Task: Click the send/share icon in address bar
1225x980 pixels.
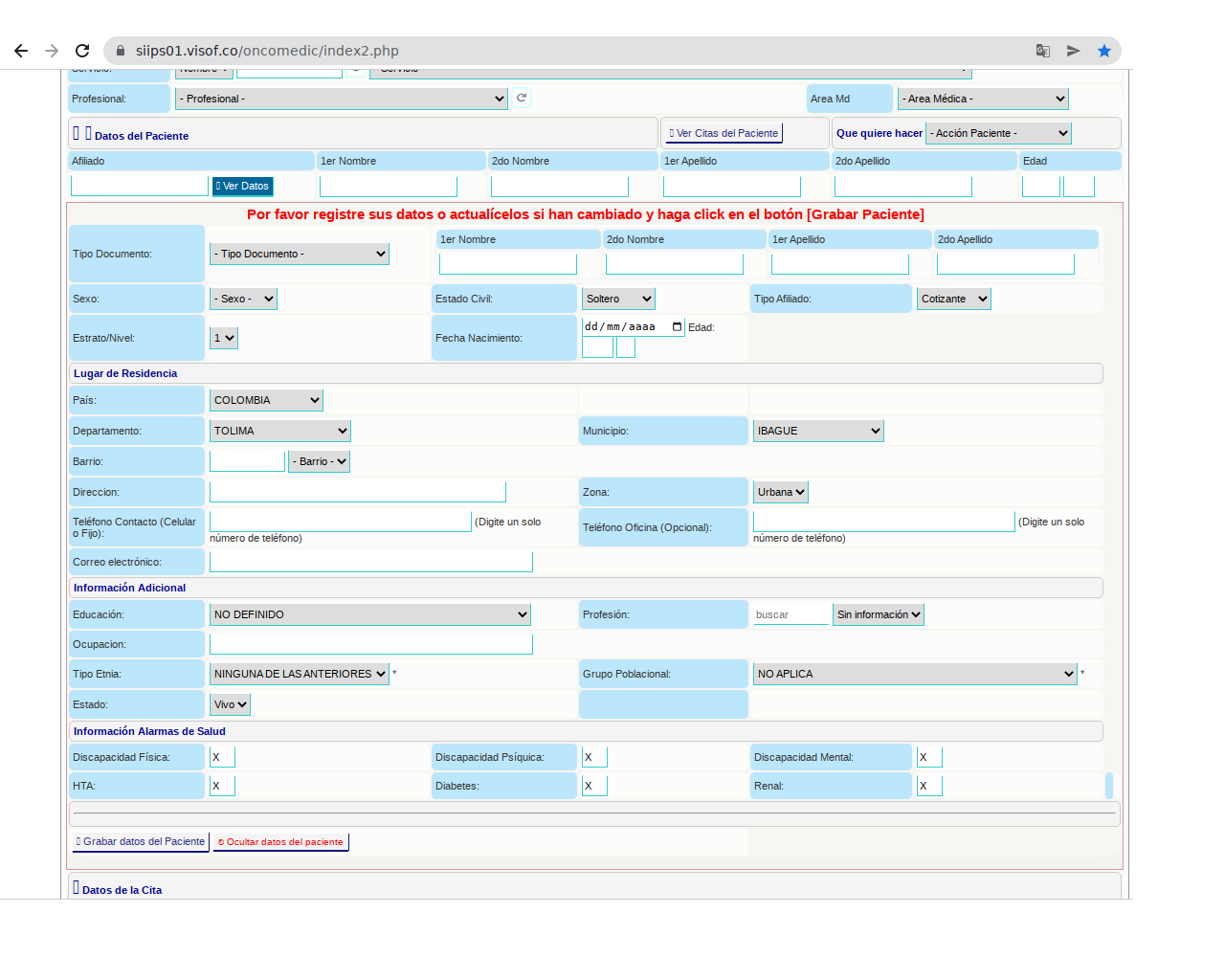Action: coord(1074,51)
